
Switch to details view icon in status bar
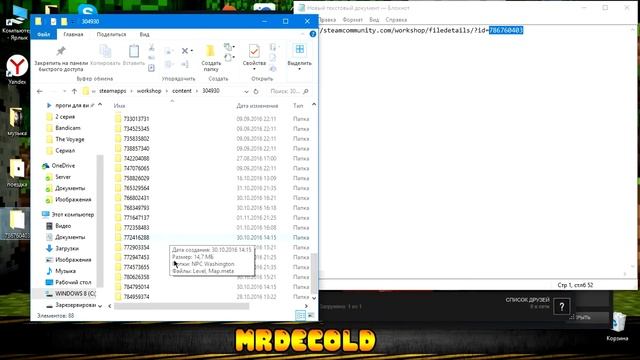pyautogui.click(x=300, y=315)
